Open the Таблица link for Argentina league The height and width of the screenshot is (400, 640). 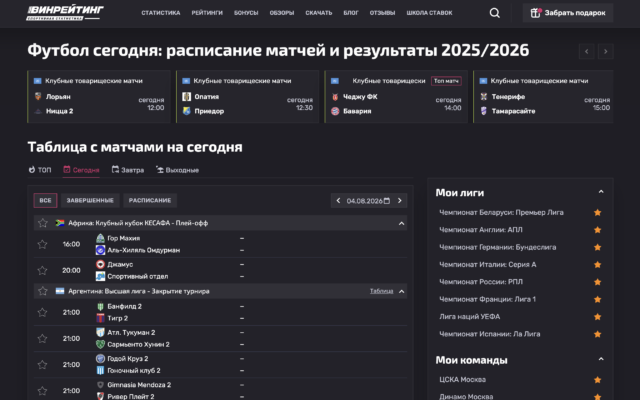[382, 291]
